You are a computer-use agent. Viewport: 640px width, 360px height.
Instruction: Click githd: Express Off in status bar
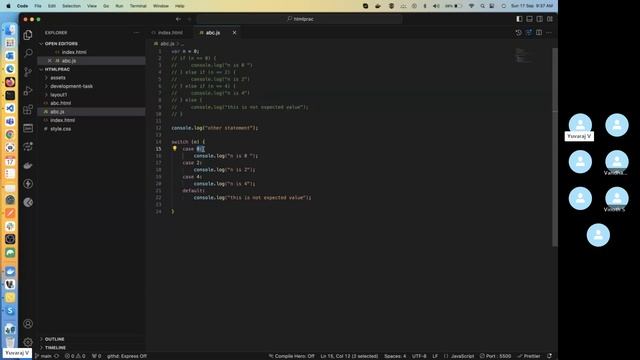pyautogui.click(x=127, y=356)
